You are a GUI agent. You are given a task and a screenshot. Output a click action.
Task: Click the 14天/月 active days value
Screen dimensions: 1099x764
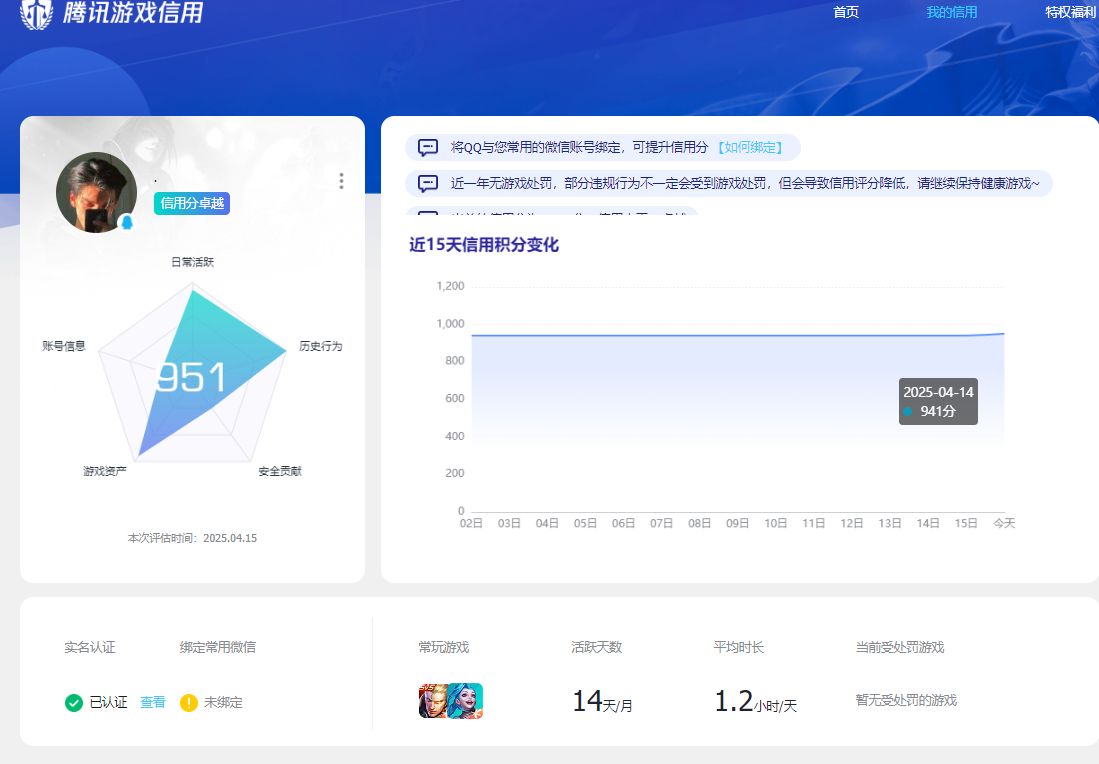(603, 702)
